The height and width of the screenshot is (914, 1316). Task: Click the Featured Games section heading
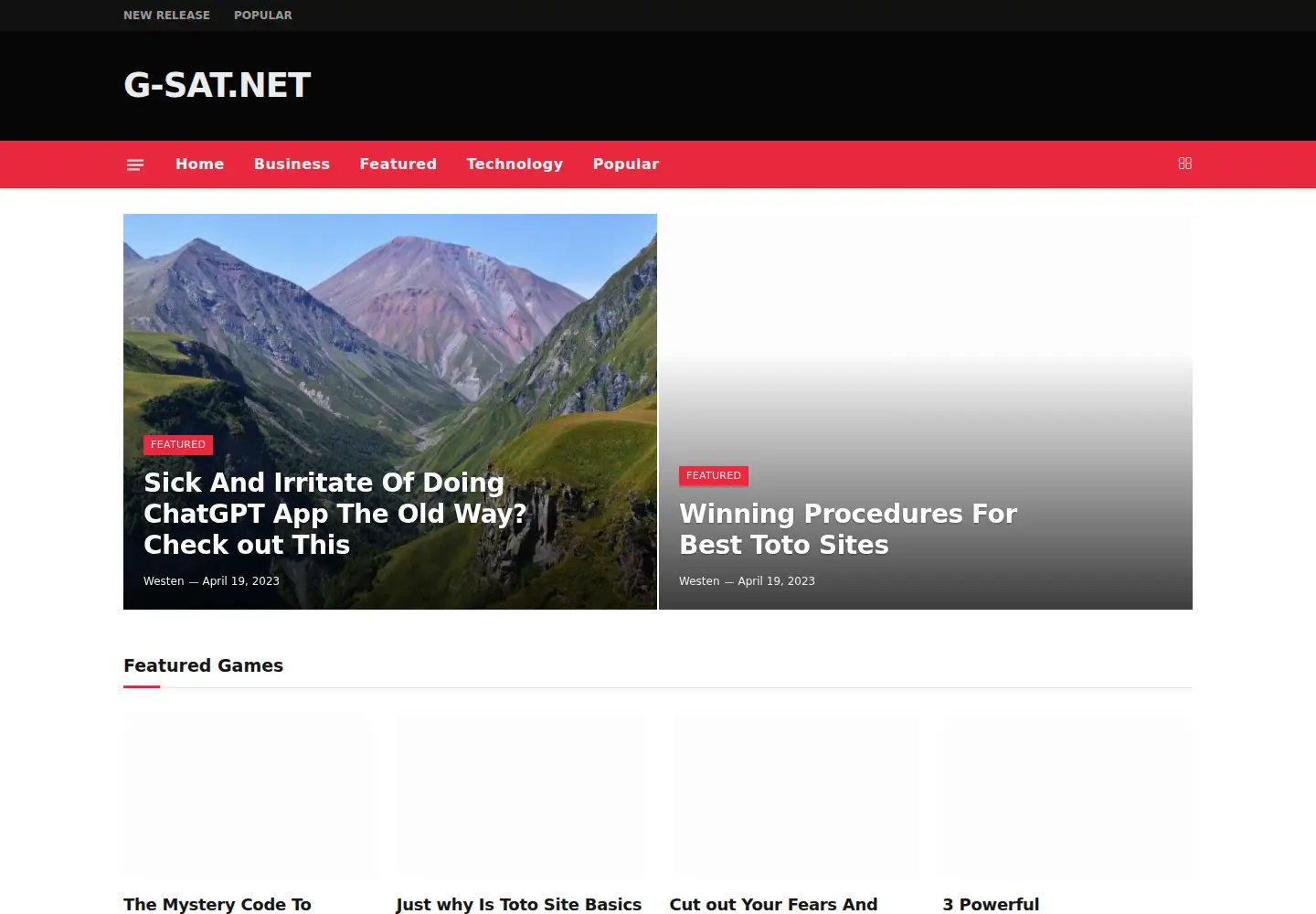[203, 666]
